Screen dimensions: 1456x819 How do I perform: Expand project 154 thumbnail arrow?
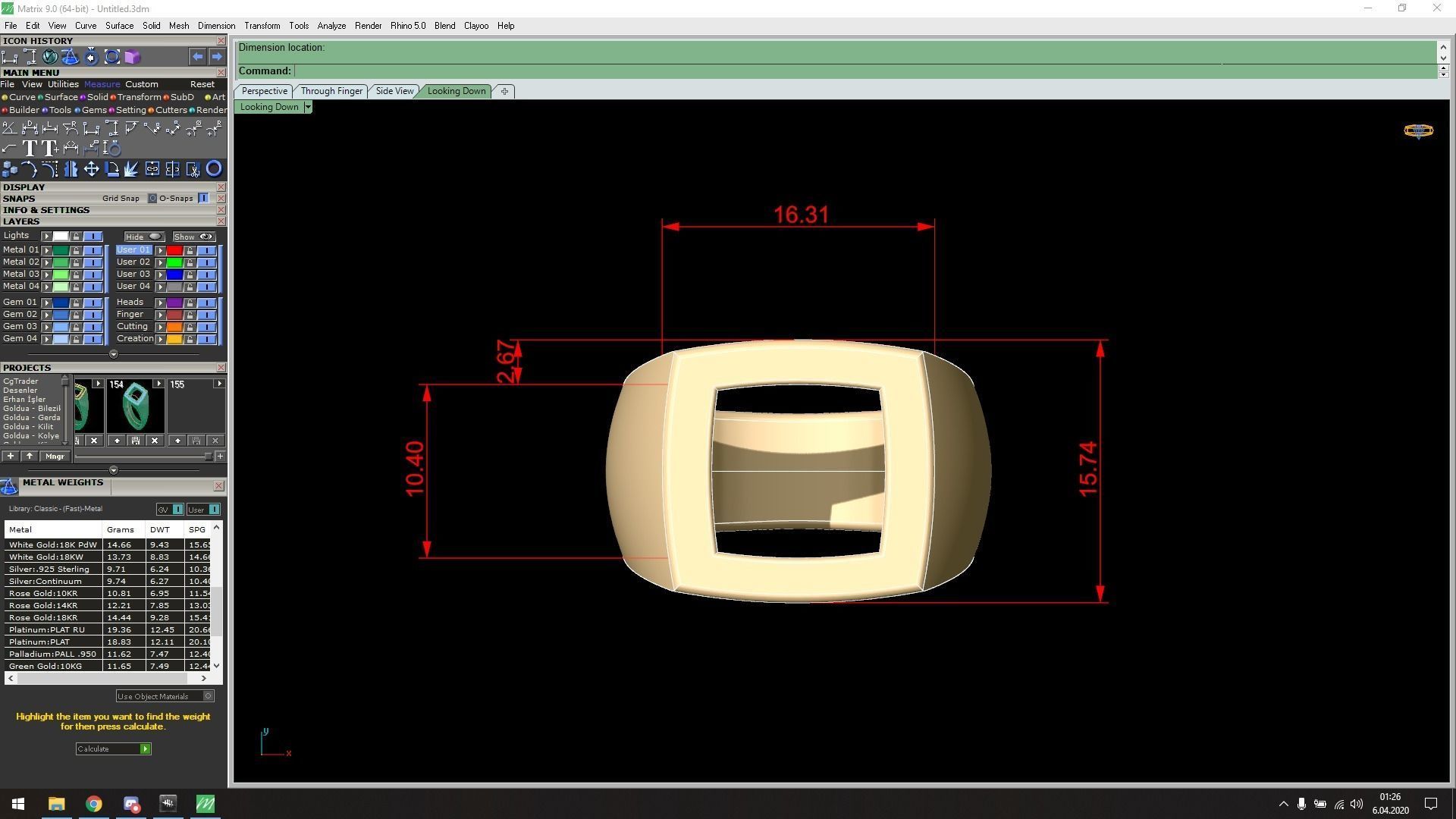tap(158, 384)
